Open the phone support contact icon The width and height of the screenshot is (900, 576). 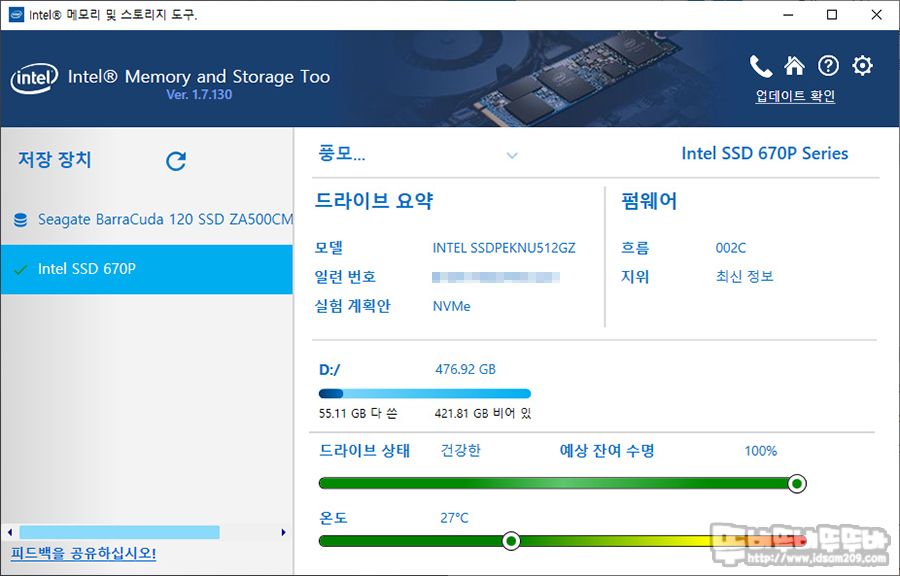[761, 67]
